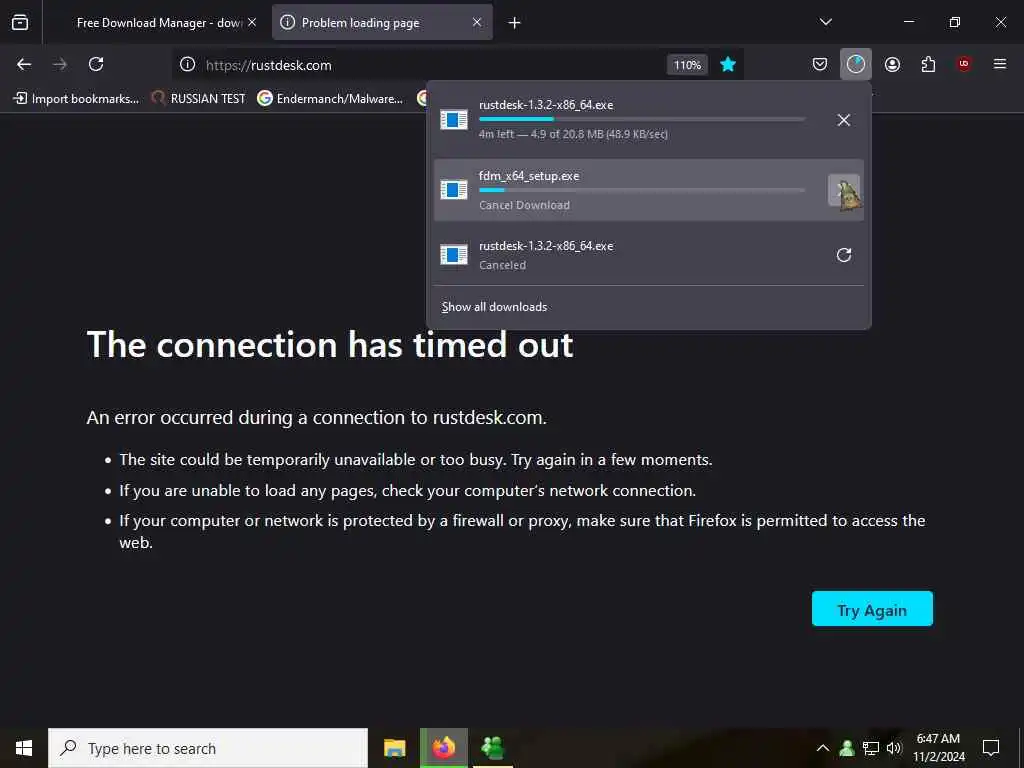
Task: Click the fdm_x64_setup.exe file icon
Action: (454, 190)
